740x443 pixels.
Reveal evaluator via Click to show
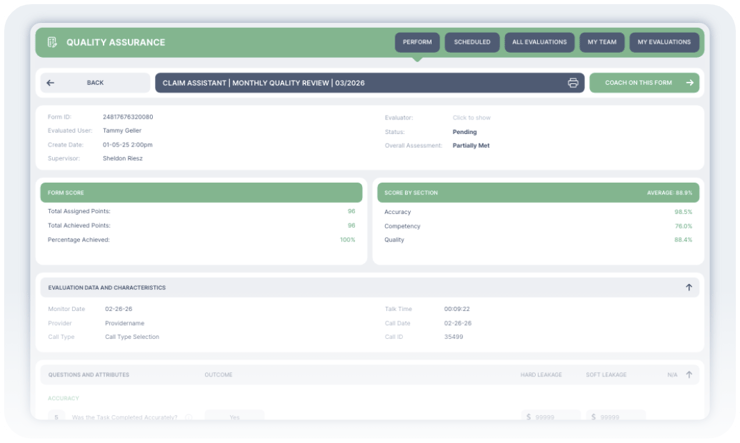tap(471, 117)
